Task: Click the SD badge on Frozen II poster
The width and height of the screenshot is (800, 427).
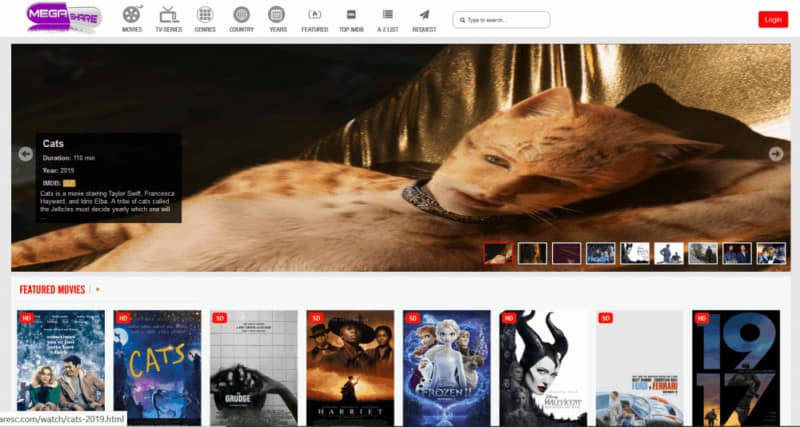Action: click(412, 318)
